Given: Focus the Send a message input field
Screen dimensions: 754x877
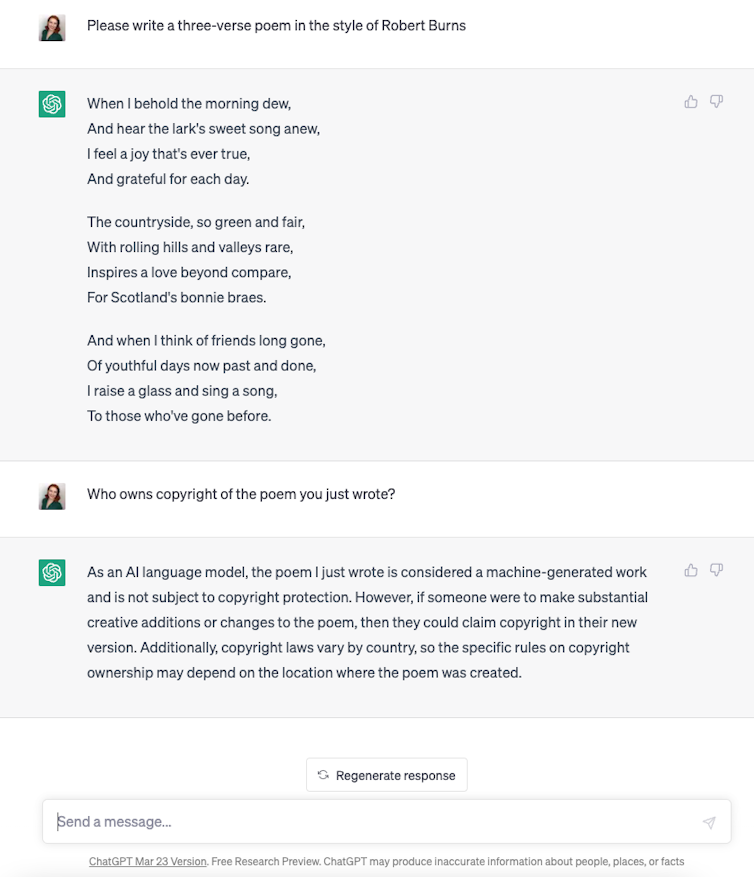Looking at the screenshot, I should tap(370, 822).
